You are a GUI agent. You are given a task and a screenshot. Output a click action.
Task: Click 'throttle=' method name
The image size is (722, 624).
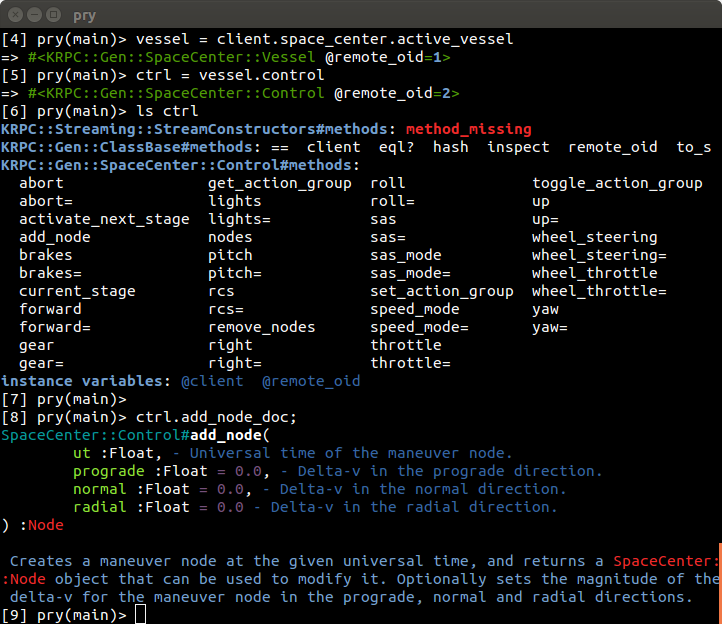[x=410, y=363]
